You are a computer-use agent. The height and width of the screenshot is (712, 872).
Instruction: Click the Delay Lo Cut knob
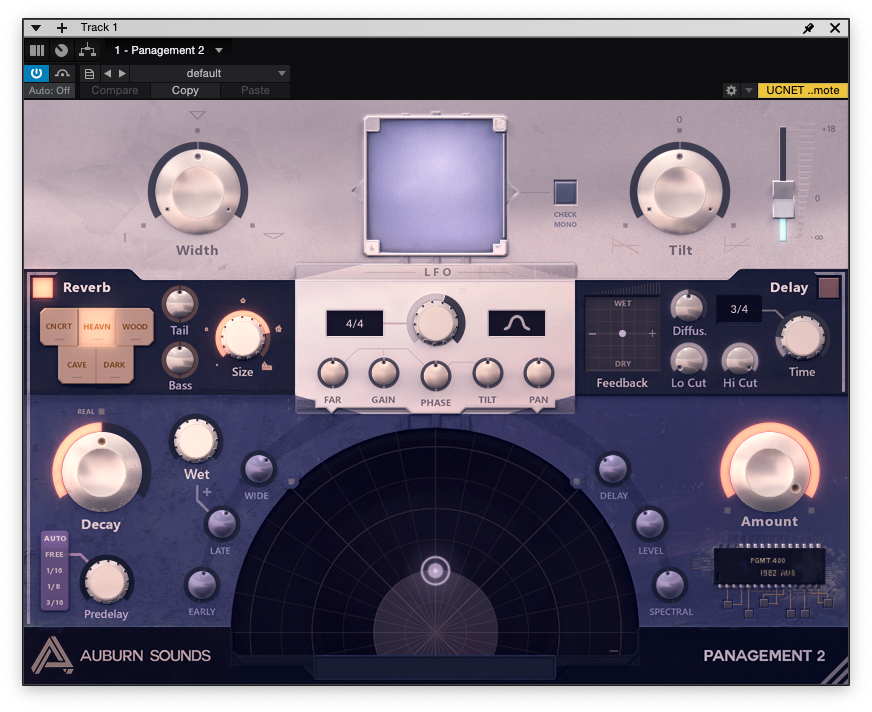[688, 360]
